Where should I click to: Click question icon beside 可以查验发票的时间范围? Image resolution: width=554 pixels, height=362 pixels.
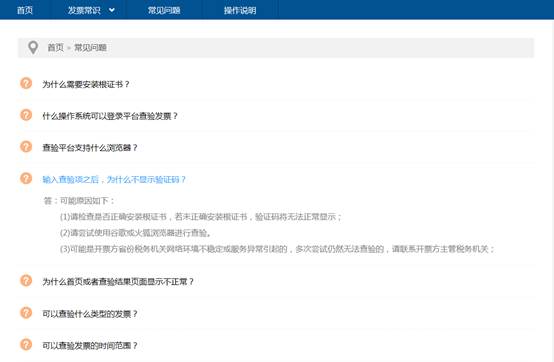point(26,344)
